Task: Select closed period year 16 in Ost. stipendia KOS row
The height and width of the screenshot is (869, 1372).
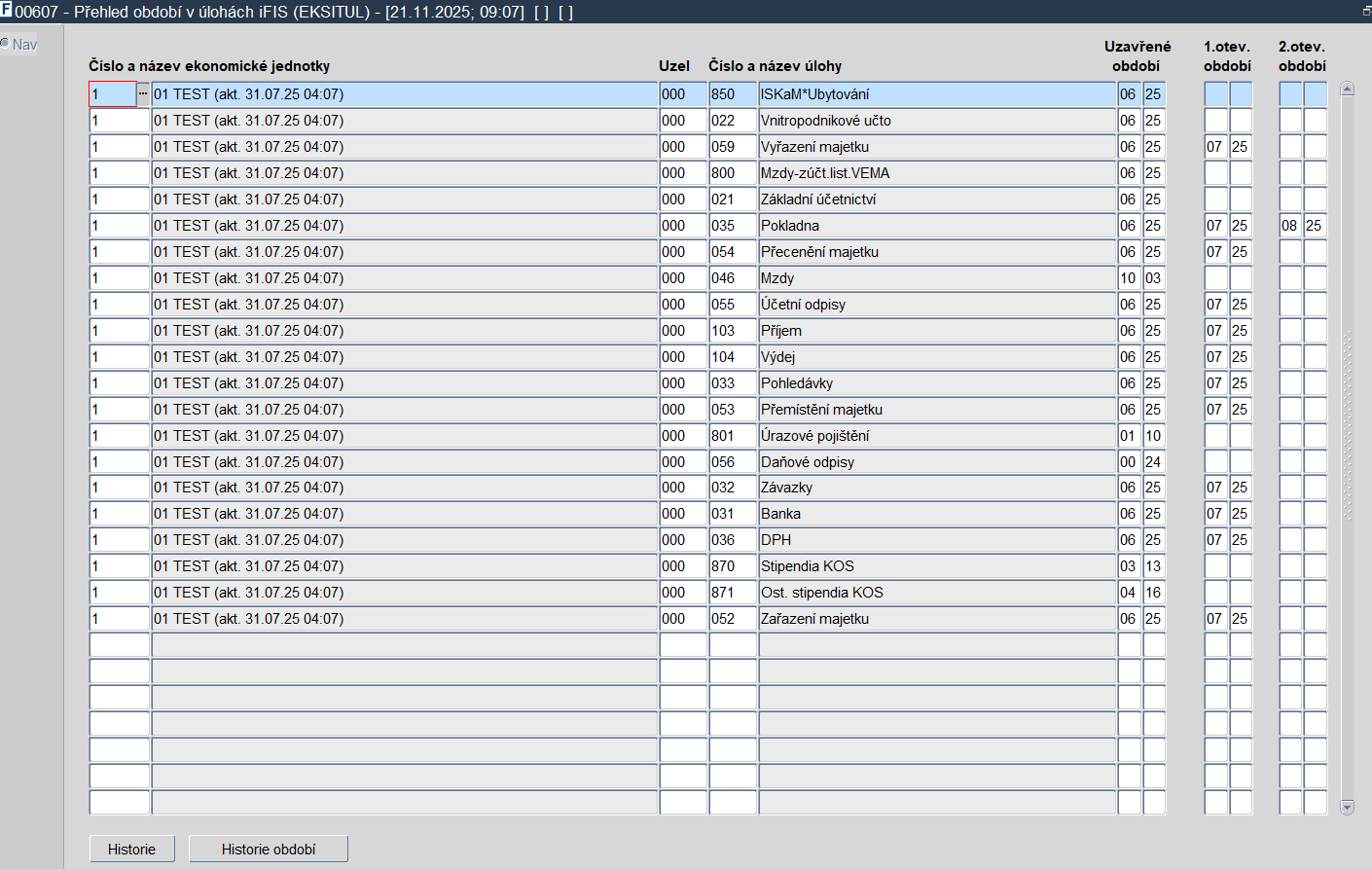Action: pos(1154,593)
